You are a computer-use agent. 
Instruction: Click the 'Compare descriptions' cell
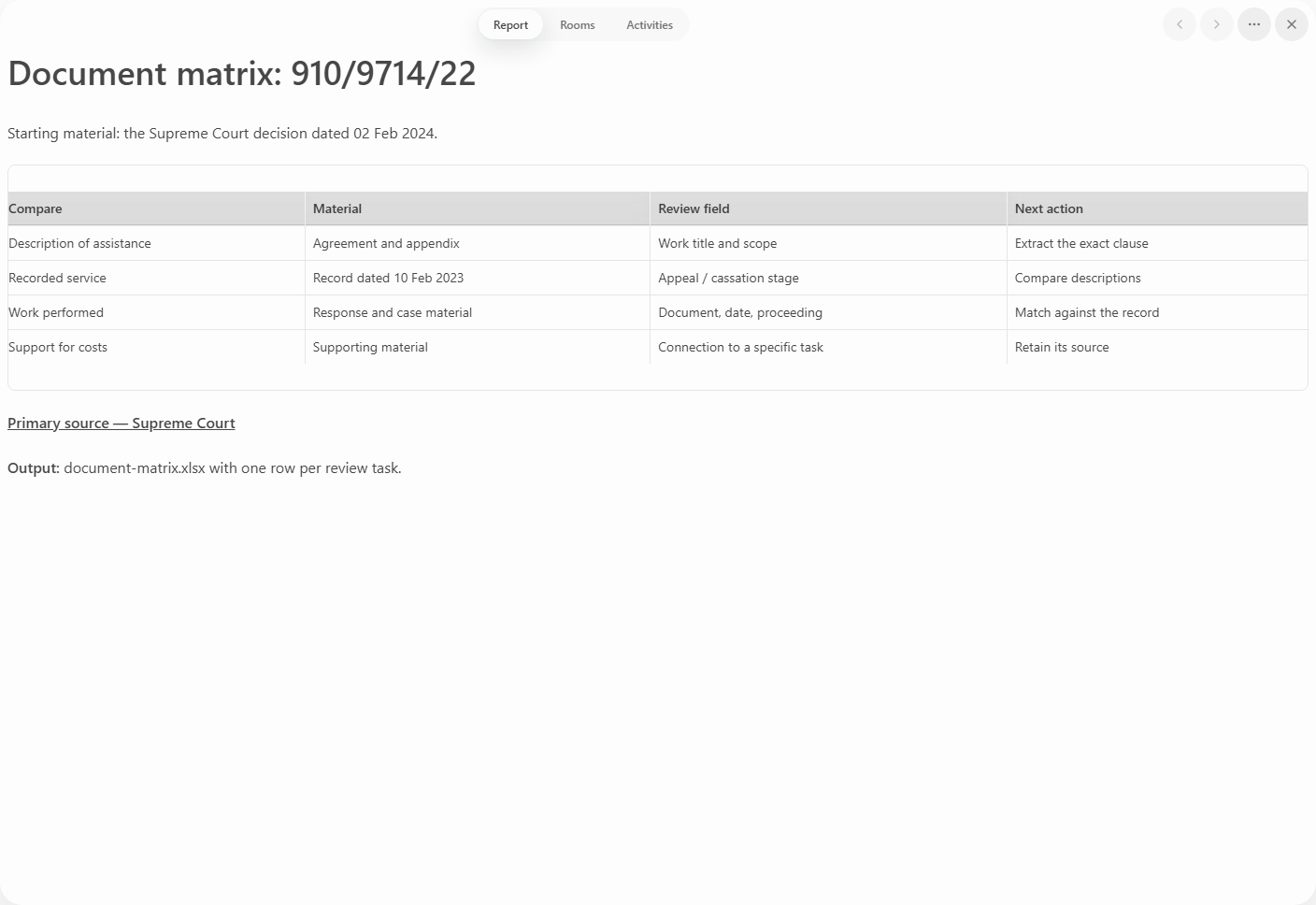pos(1157,278)
